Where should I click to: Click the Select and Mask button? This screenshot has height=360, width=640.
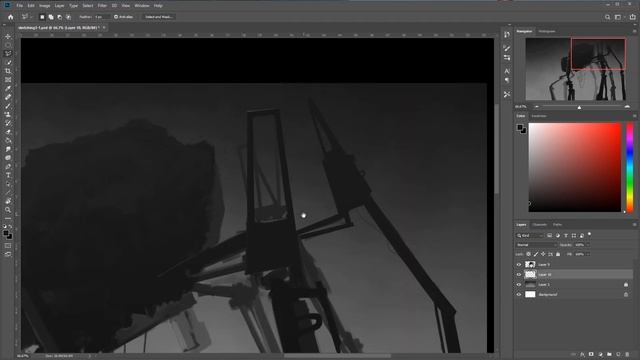pos(159,17)
